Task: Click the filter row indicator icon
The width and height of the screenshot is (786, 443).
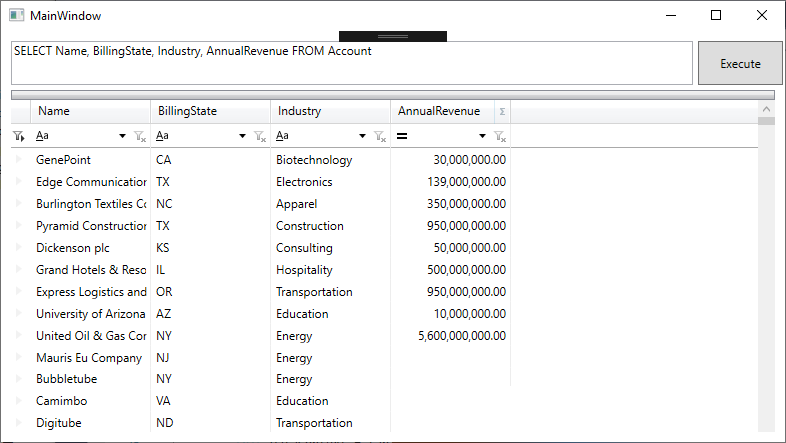Action: point(19,136)
